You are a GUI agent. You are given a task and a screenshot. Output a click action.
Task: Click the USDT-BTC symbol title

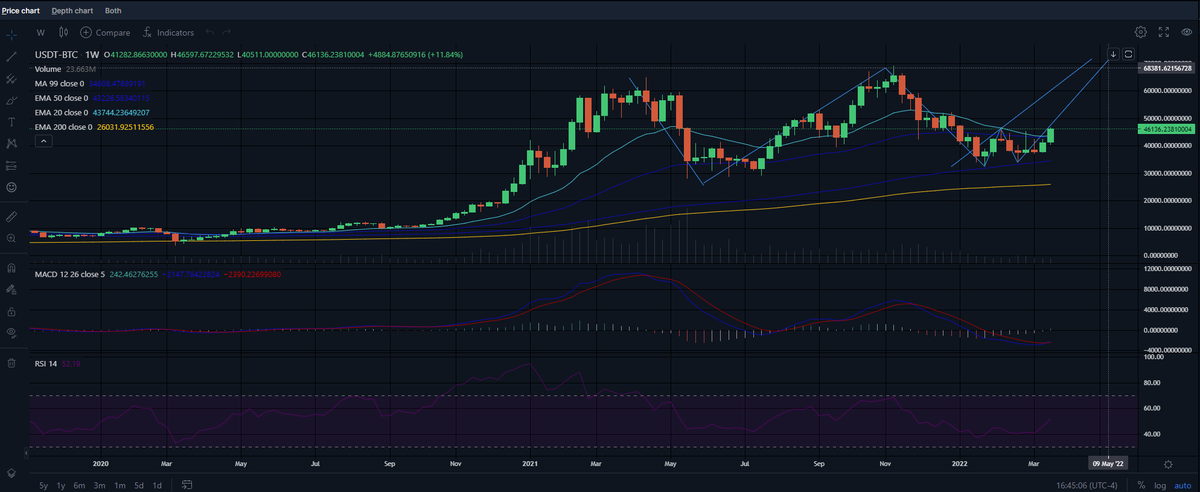[x=55, y=54]
